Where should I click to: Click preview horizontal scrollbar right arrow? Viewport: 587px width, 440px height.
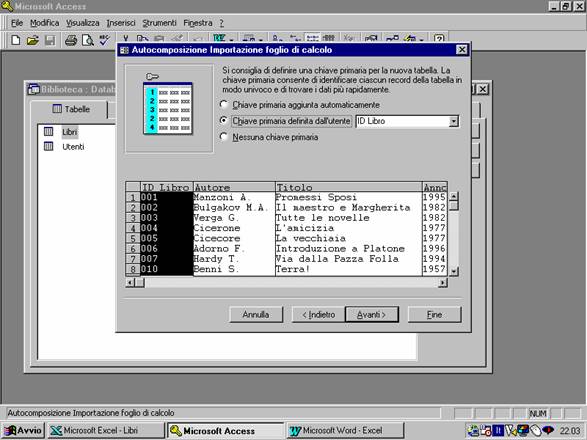[443, 282]
